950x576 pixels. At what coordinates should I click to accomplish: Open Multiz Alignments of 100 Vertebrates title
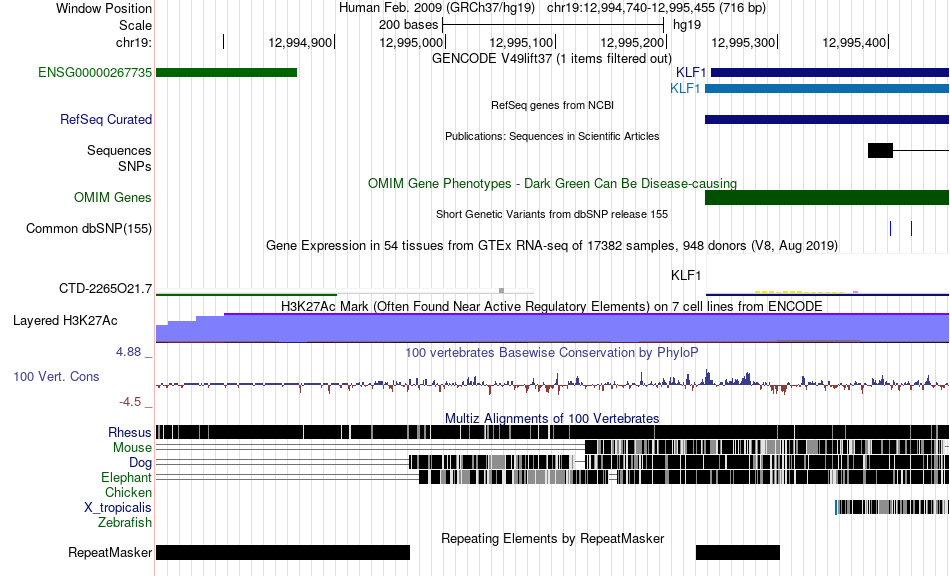pos(552,419)
